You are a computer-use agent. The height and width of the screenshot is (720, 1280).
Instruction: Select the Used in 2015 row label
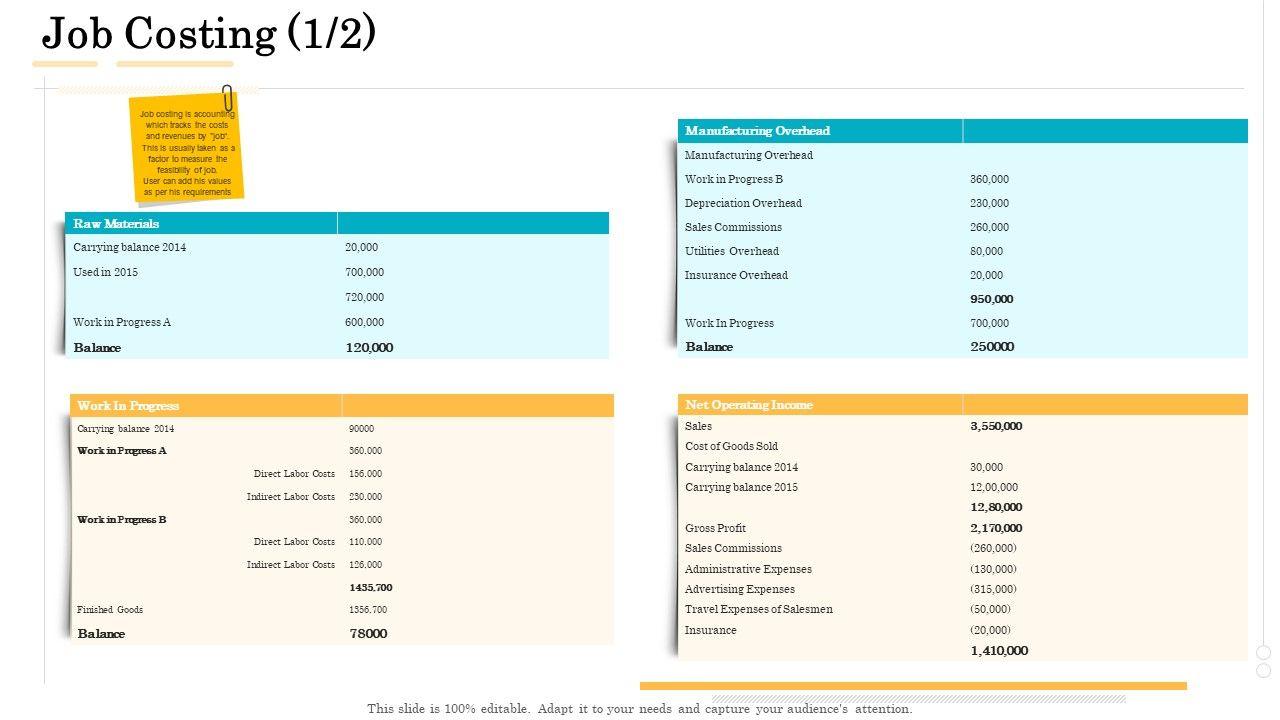pos(105,272)
